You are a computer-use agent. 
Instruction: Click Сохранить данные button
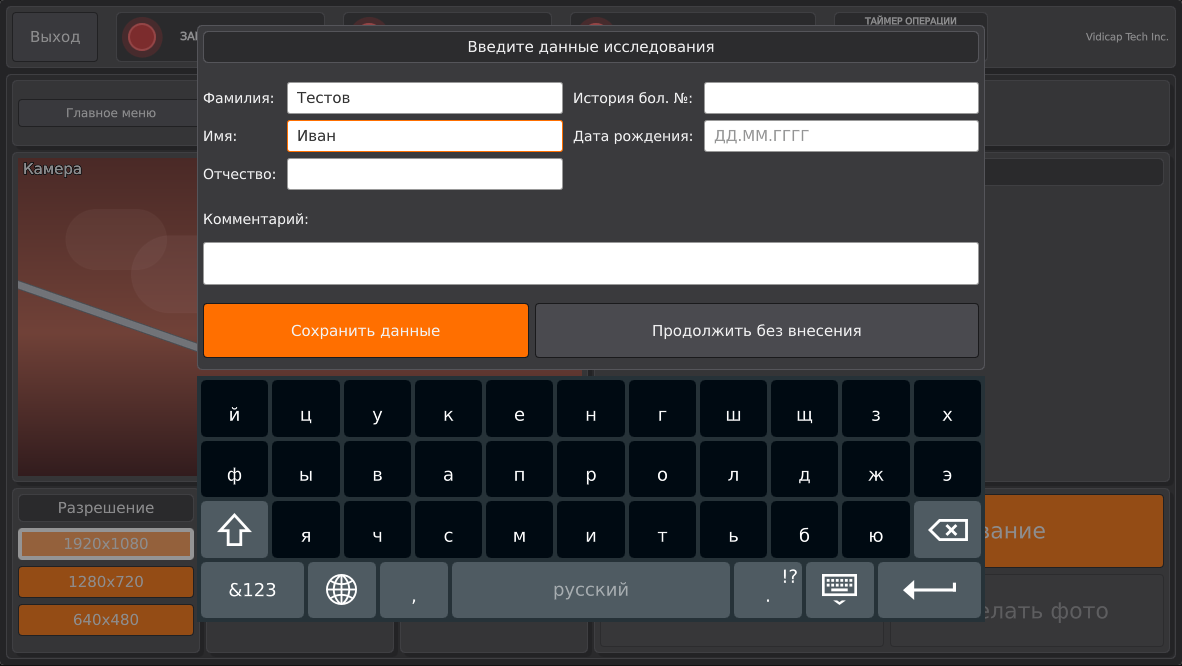click(366, 330)
